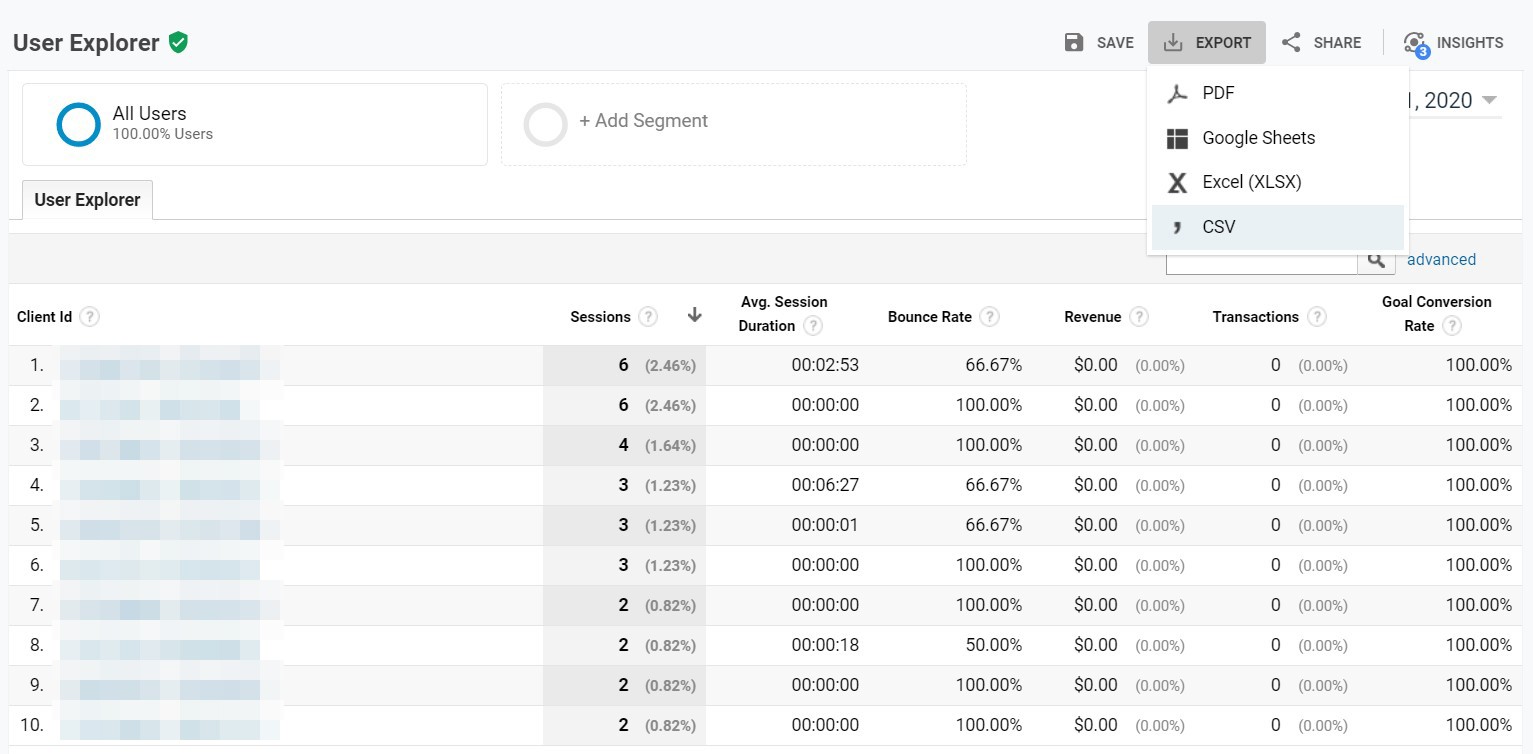Click the search magnifier button
Screen dimensions: 1533x754
point(1376,260)
